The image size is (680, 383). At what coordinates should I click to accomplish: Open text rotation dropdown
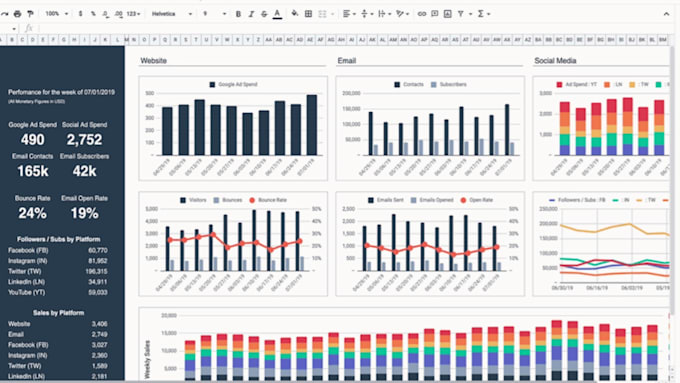coord(402,14)
